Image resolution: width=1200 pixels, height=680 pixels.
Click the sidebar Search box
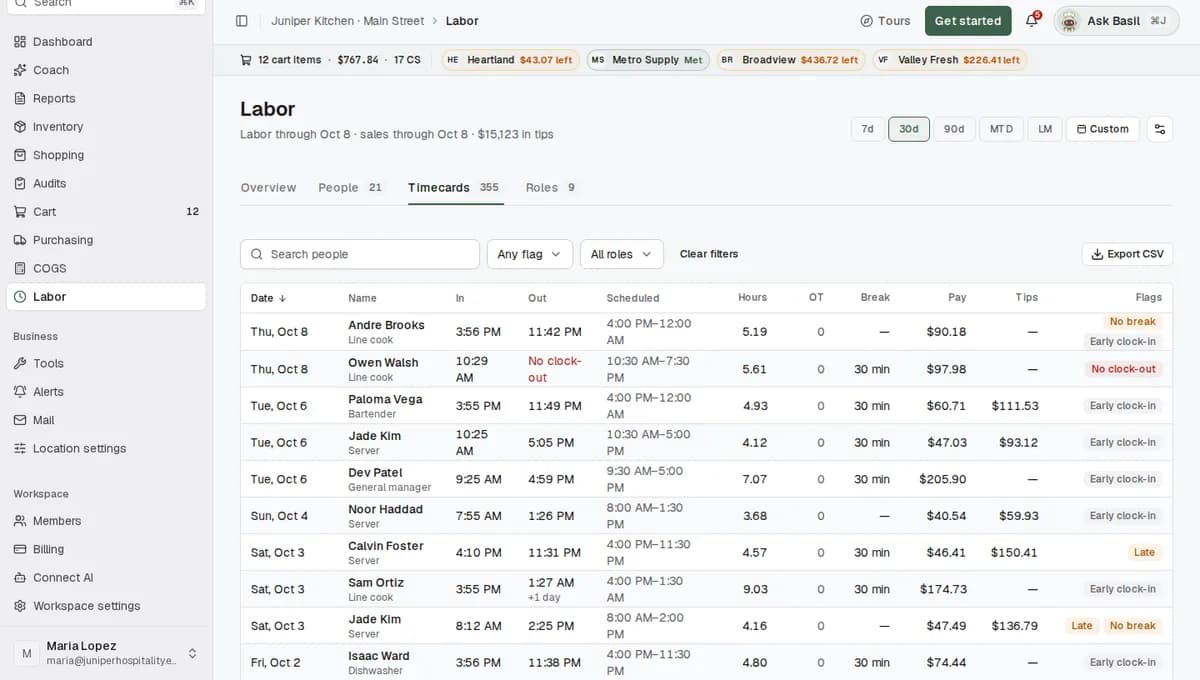[x=106, y=4]
